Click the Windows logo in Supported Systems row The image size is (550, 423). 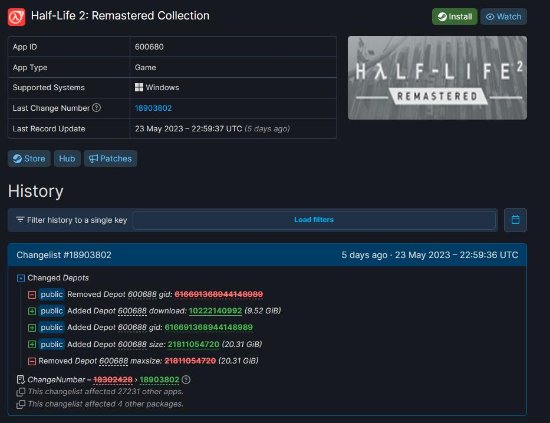[x=139, y=87]
